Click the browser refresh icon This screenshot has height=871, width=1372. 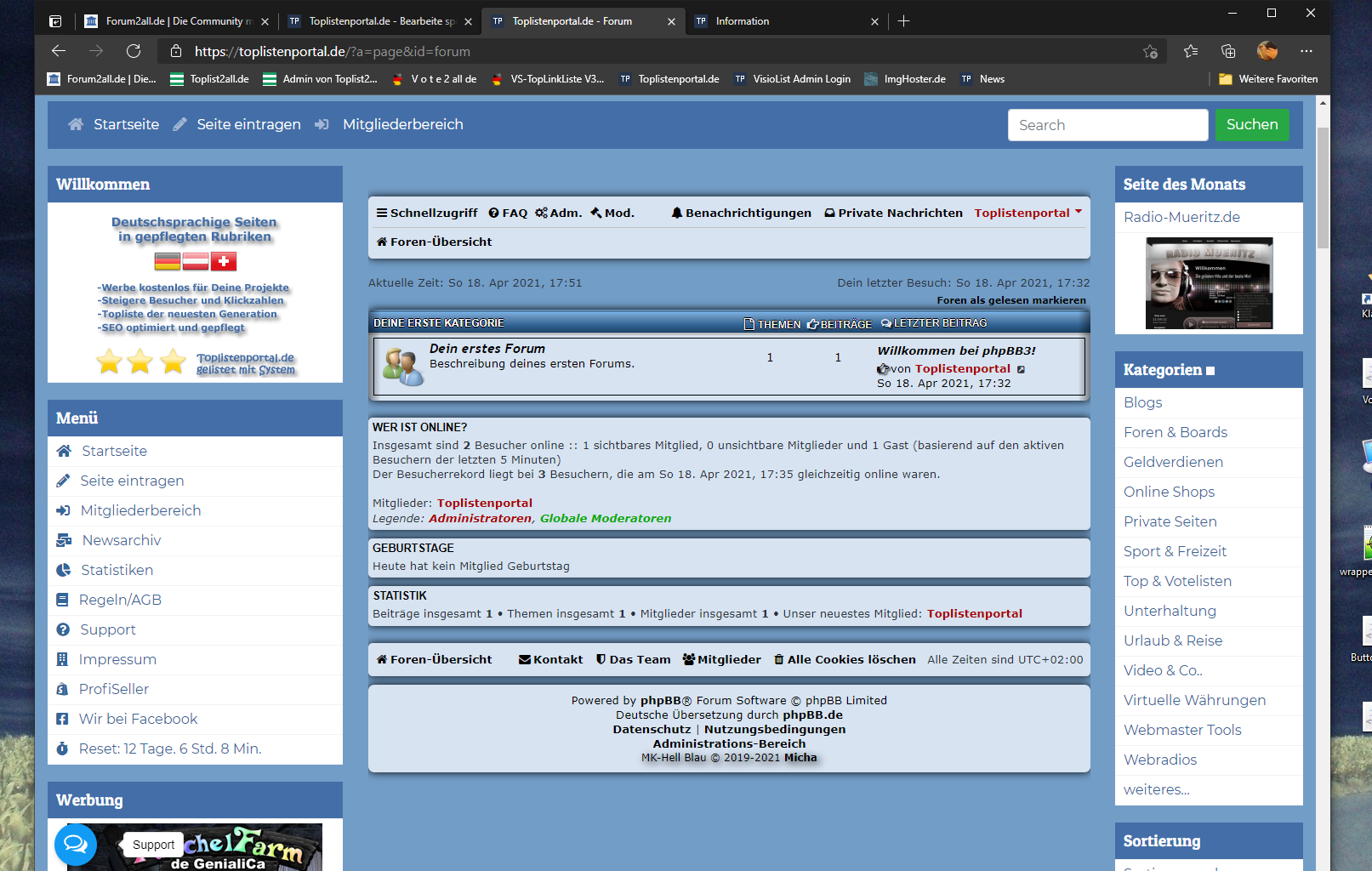(x=134, y=51)
